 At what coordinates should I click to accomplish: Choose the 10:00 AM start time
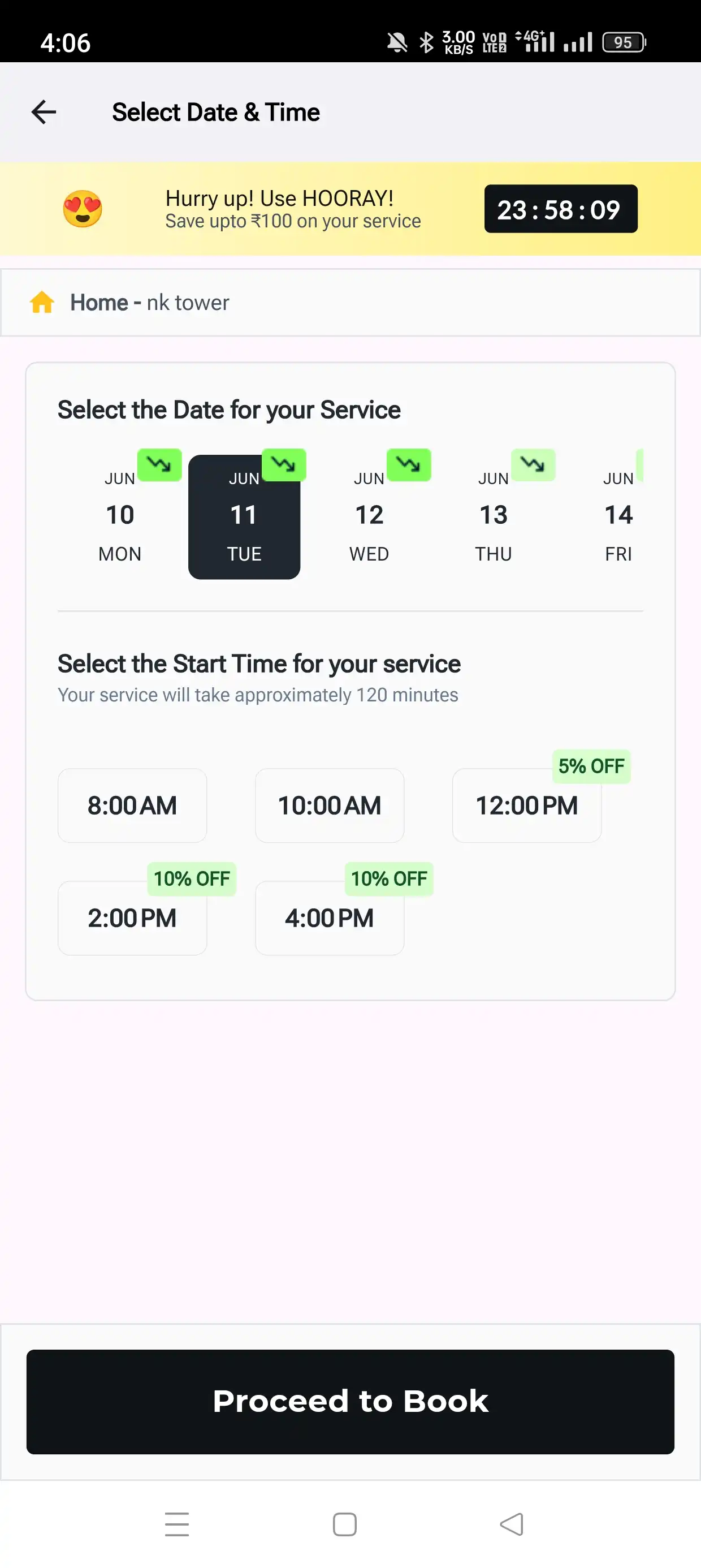click(329, 805)
